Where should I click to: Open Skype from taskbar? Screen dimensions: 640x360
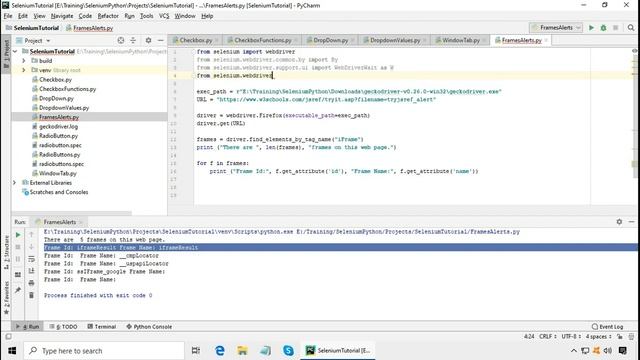tap(288, 351)
